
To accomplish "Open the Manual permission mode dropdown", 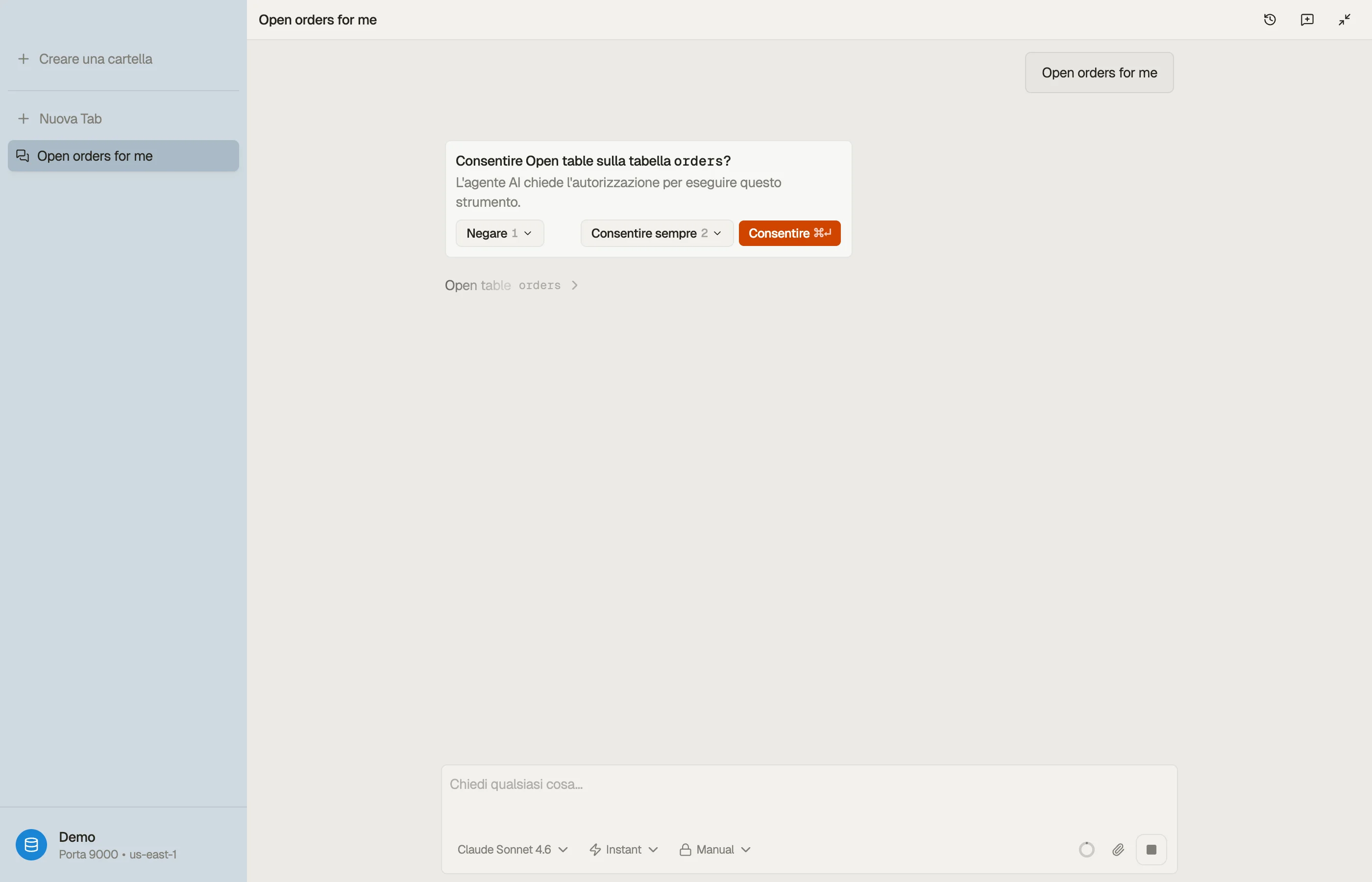I will pos(714,849).
